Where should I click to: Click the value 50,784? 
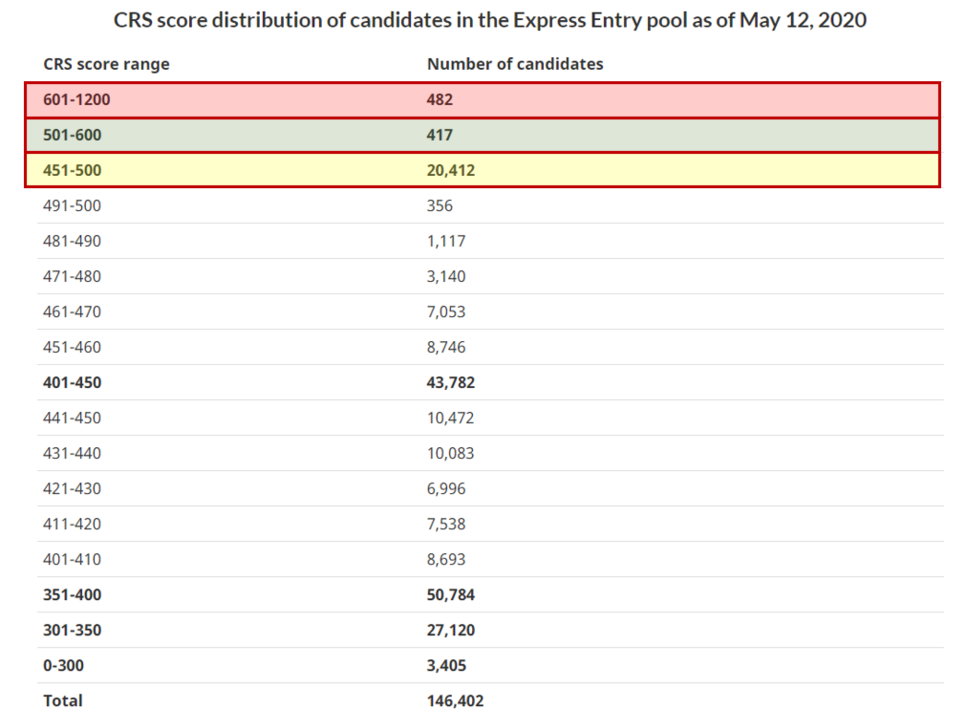pyautogui.click(x=450, y=595)
